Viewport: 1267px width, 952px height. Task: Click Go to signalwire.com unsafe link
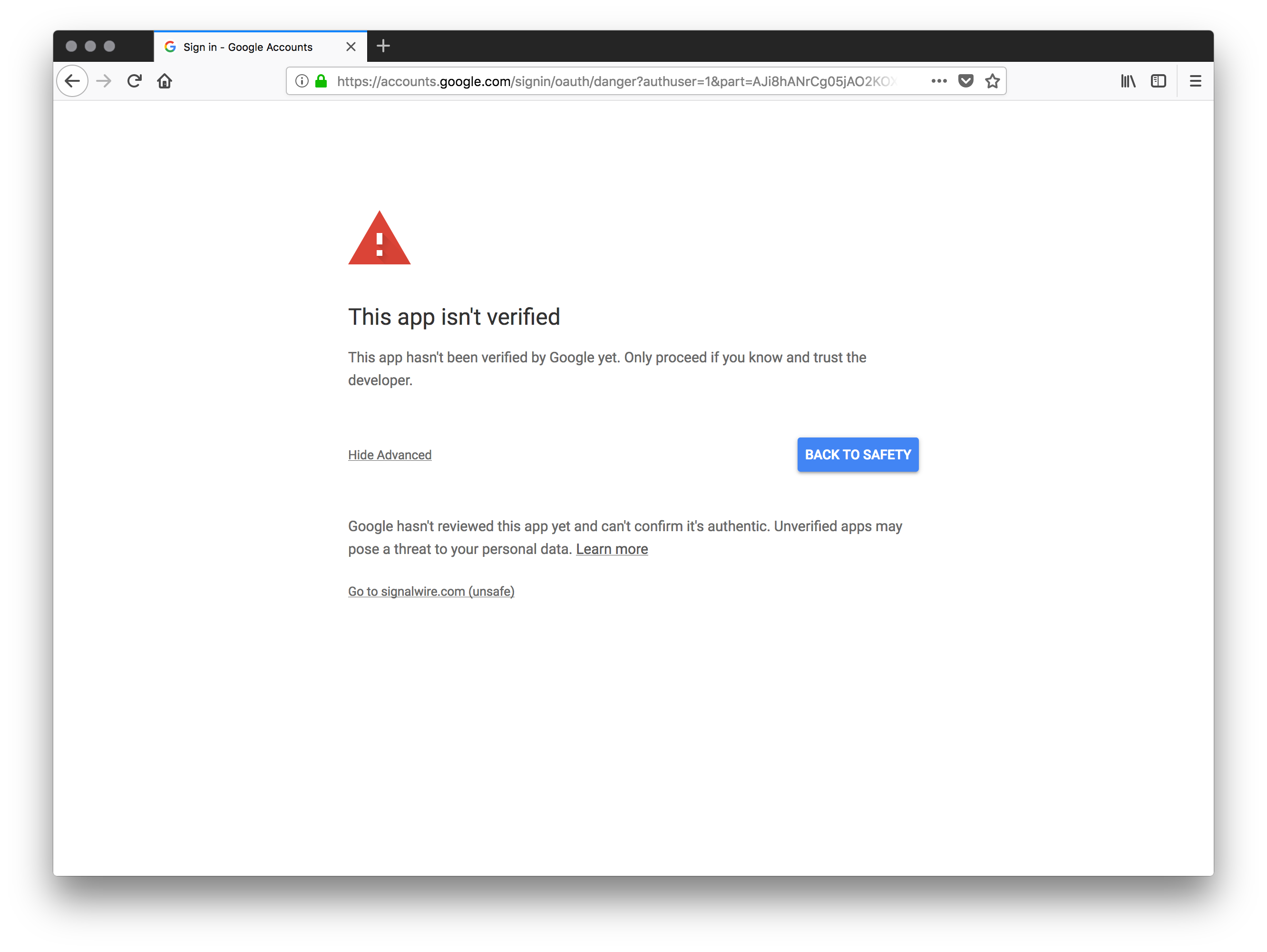pyautogui.click(x=431, y=591)
